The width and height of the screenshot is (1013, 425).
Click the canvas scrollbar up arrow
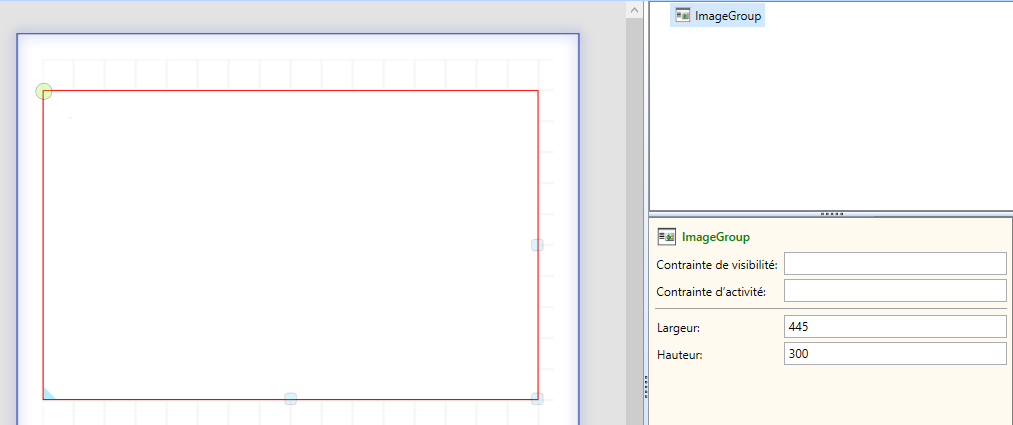coord(634,9)
